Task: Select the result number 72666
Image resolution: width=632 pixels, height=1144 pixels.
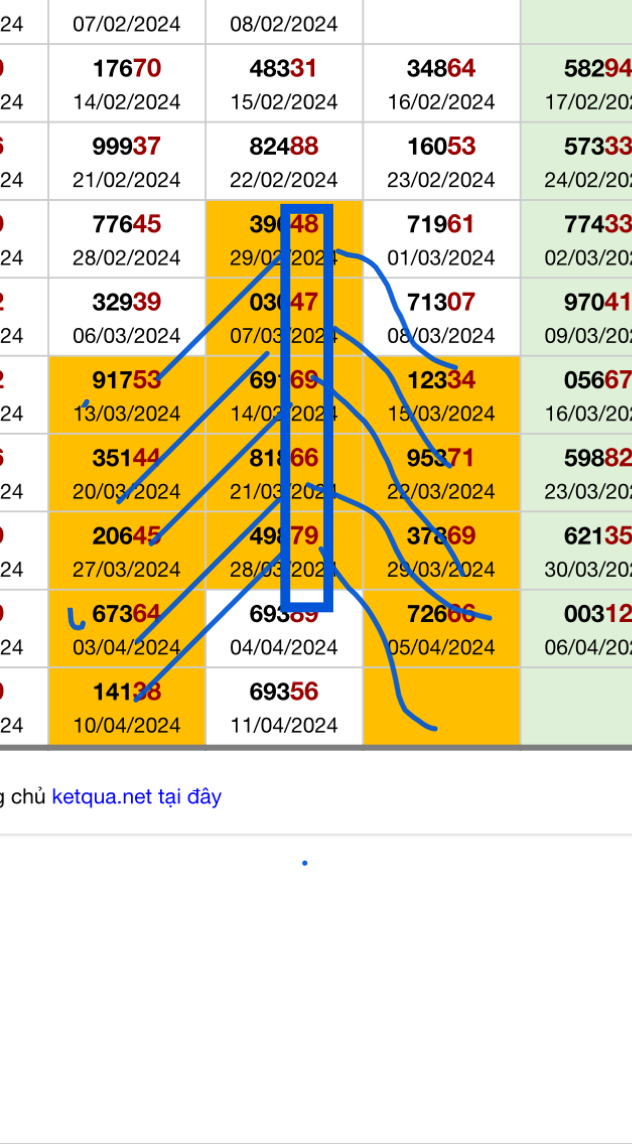Action: point(442,614)
